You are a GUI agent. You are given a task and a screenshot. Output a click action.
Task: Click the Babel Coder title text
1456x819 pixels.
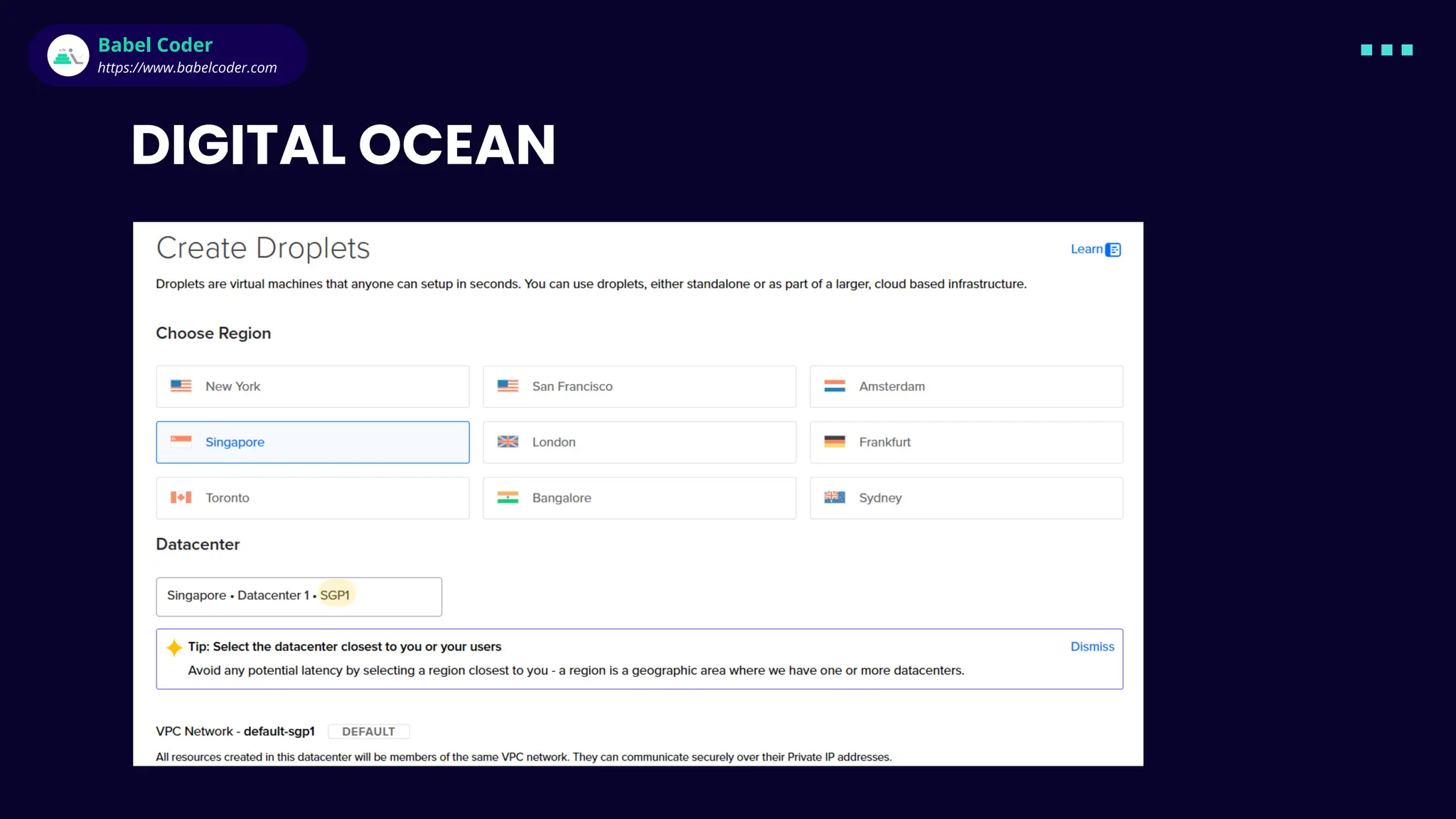155,45
